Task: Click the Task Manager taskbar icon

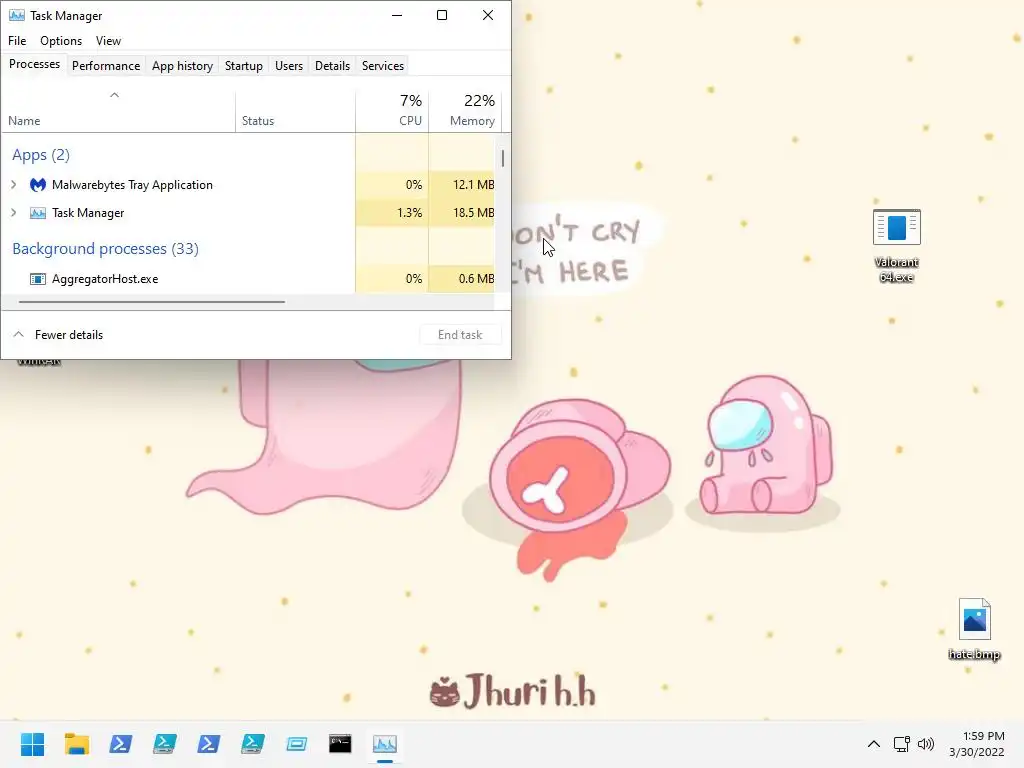Action: pyautogui.click(x=385, y=744)
